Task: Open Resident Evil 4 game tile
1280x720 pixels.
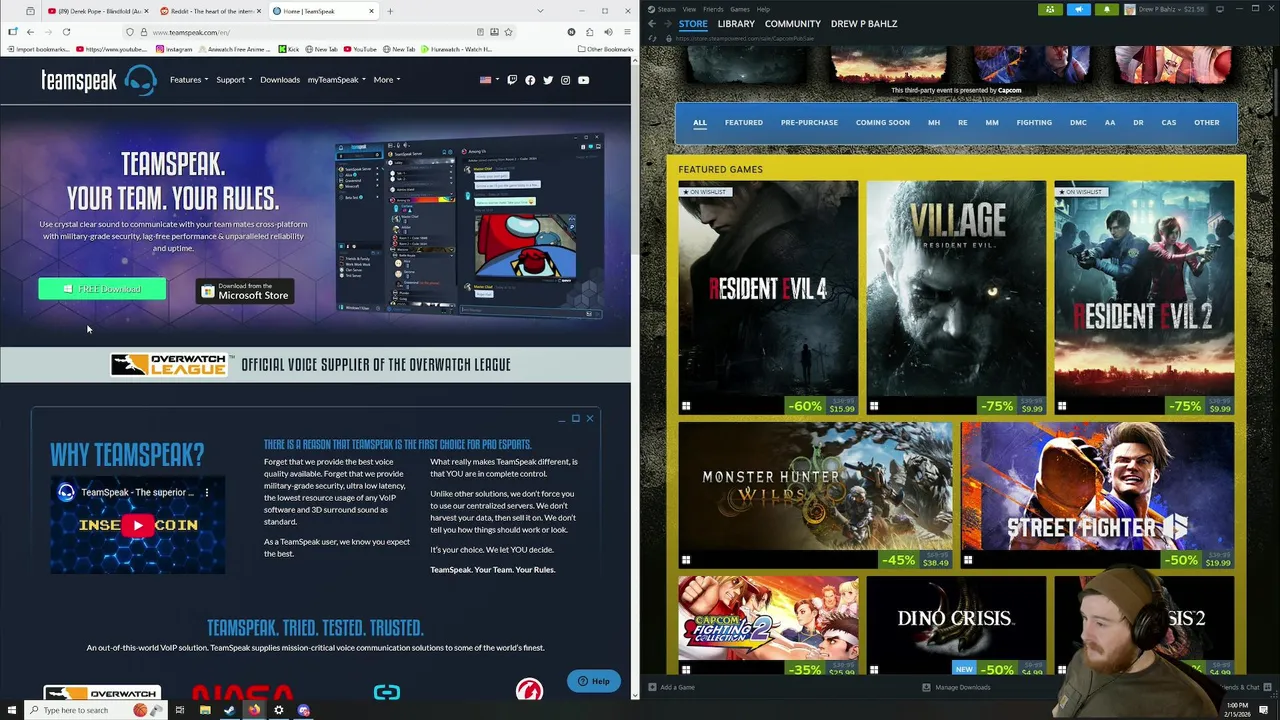Action: (768, 298)
